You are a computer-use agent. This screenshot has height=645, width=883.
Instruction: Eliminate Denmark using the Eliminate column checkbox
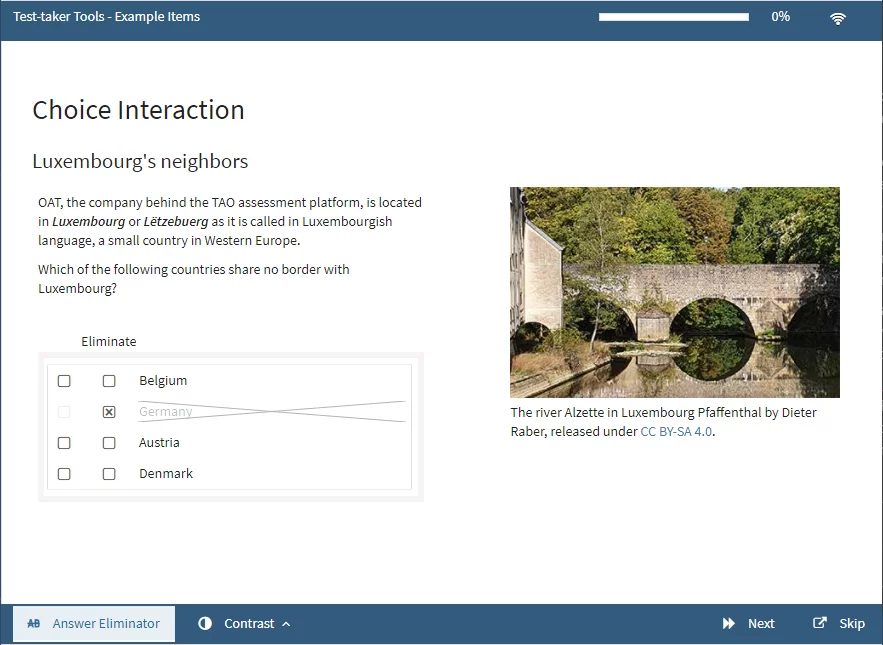point(109,473)
